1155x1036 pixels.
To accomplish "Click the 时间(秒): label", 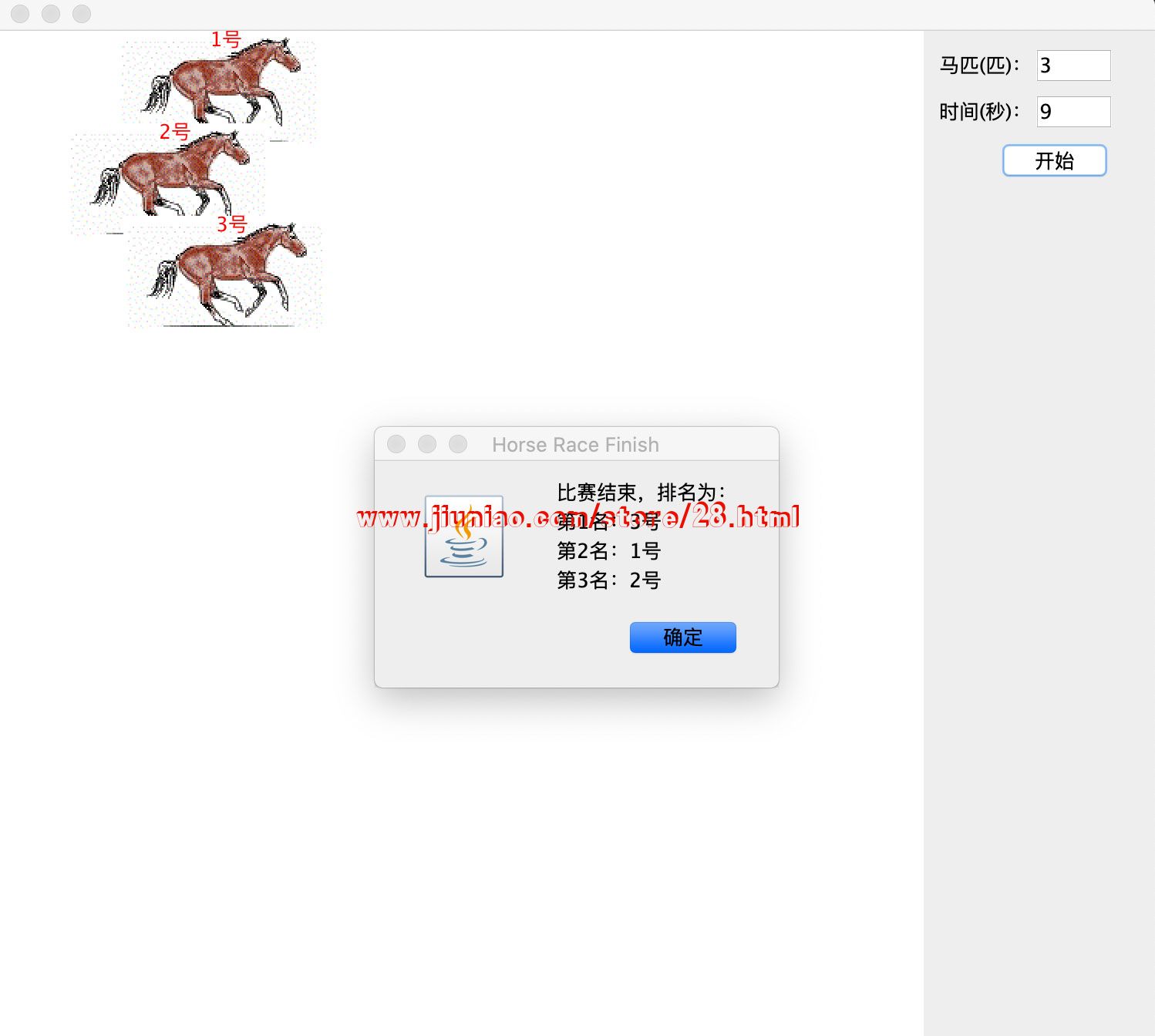I will 979,112.
